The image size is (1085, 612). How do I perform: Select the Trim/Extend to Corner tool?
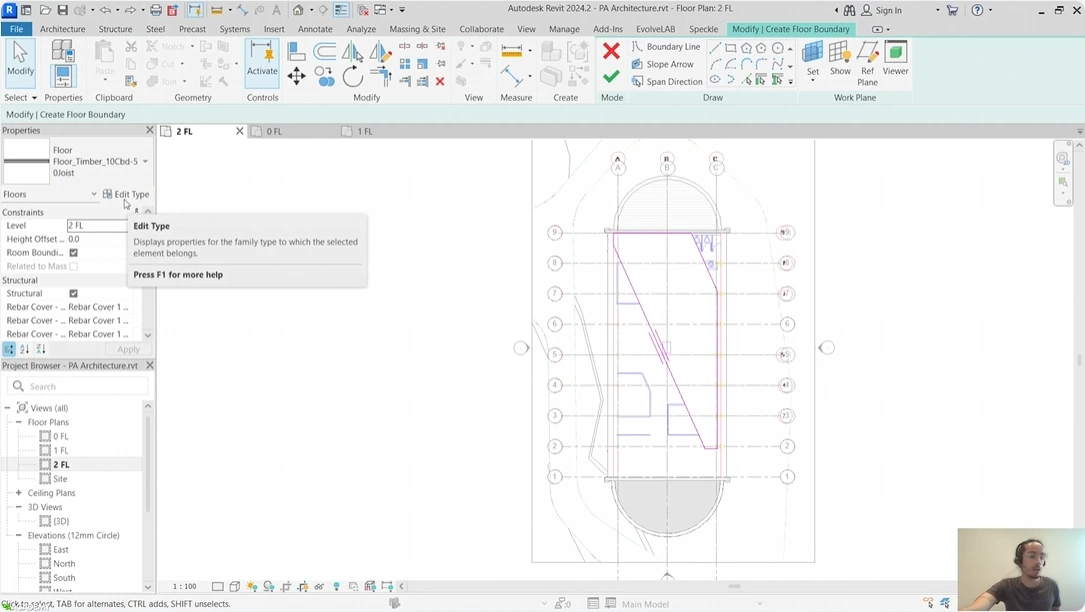pos(380,75)
